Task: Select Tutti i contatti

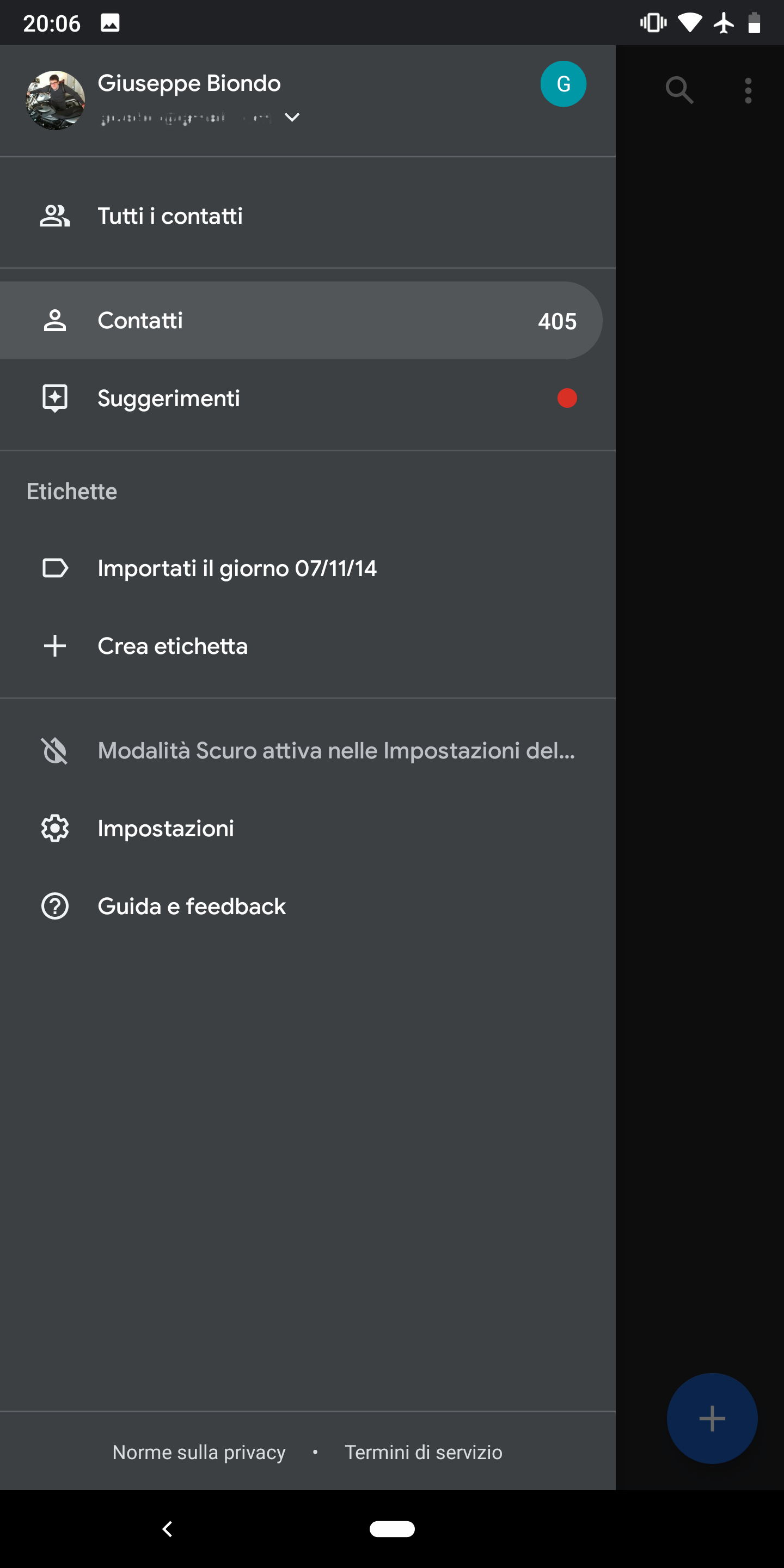Action: click(308, 216)
